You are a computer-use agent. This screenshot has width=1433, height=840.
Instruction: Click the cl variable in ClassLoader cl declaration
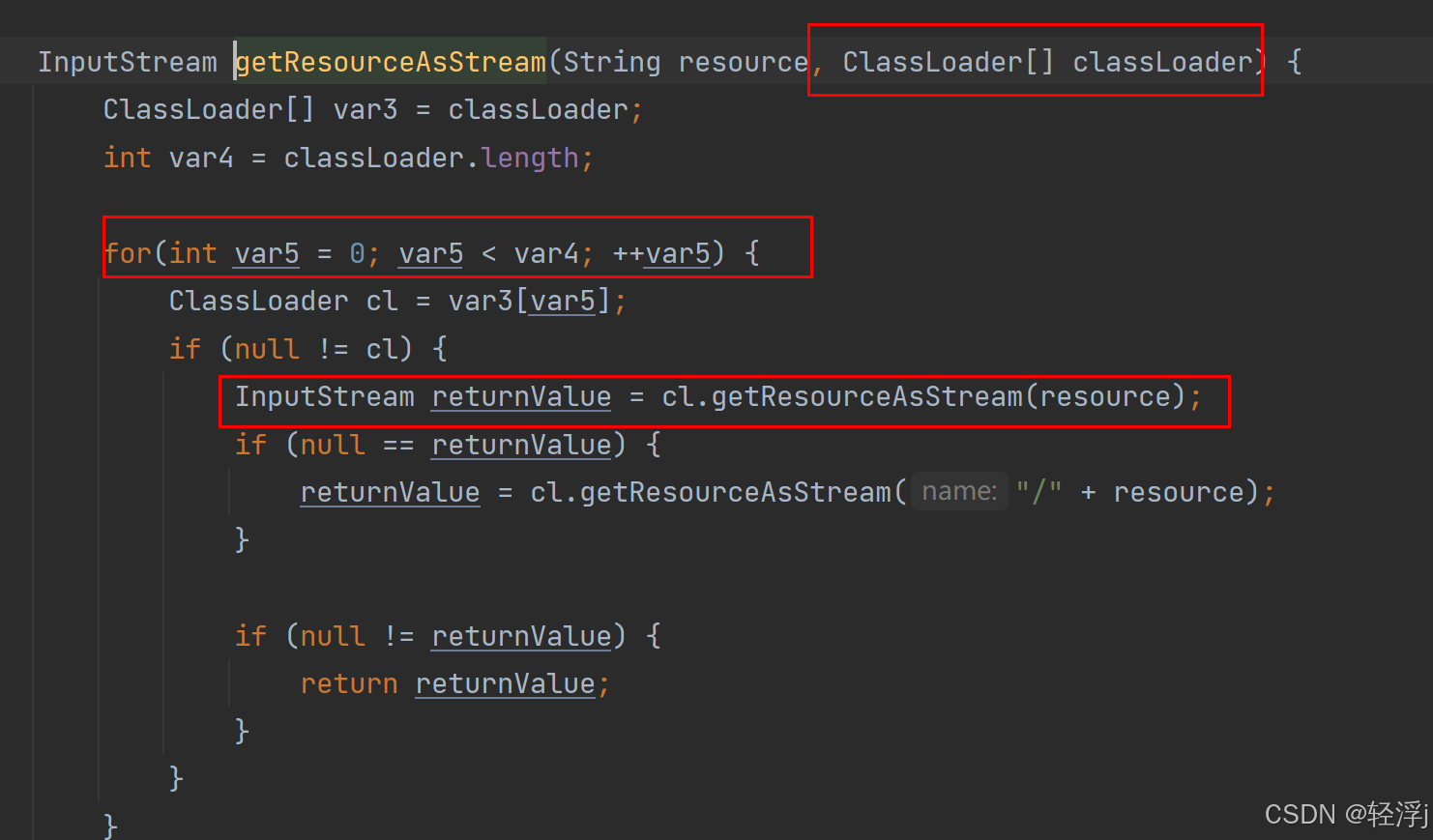pyautogui.click(x=382, y=301)
